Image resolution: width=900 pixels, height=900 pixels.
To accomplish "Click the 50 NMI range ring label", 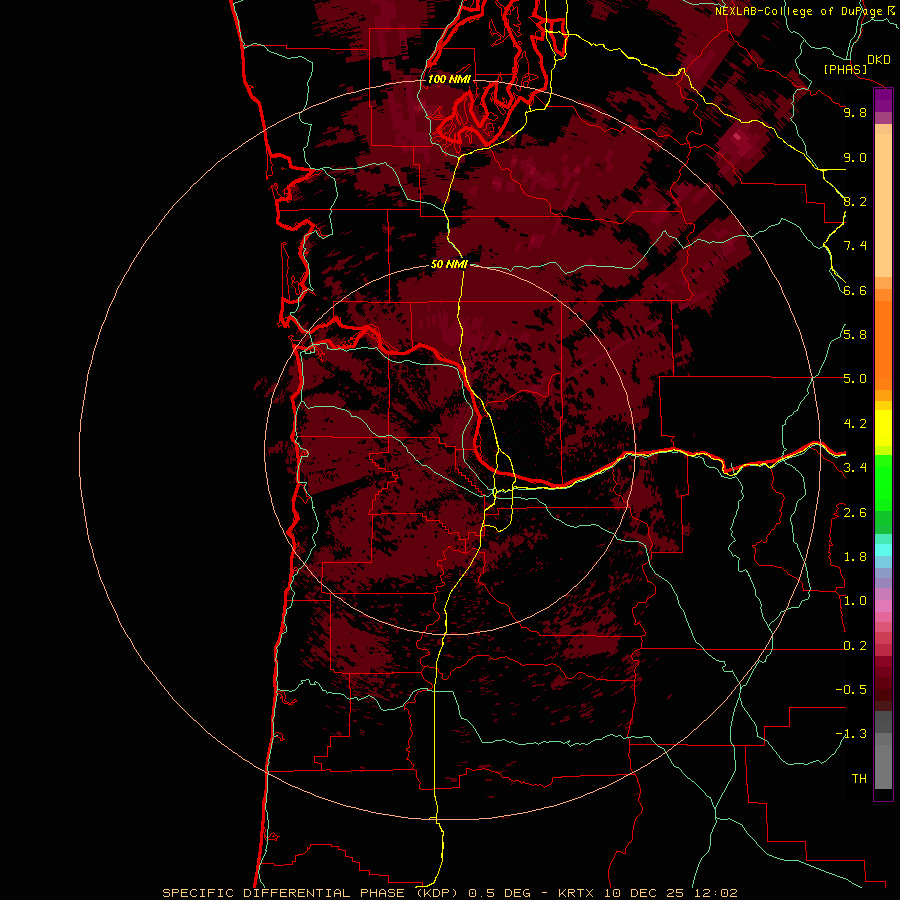I will (449, 264).
